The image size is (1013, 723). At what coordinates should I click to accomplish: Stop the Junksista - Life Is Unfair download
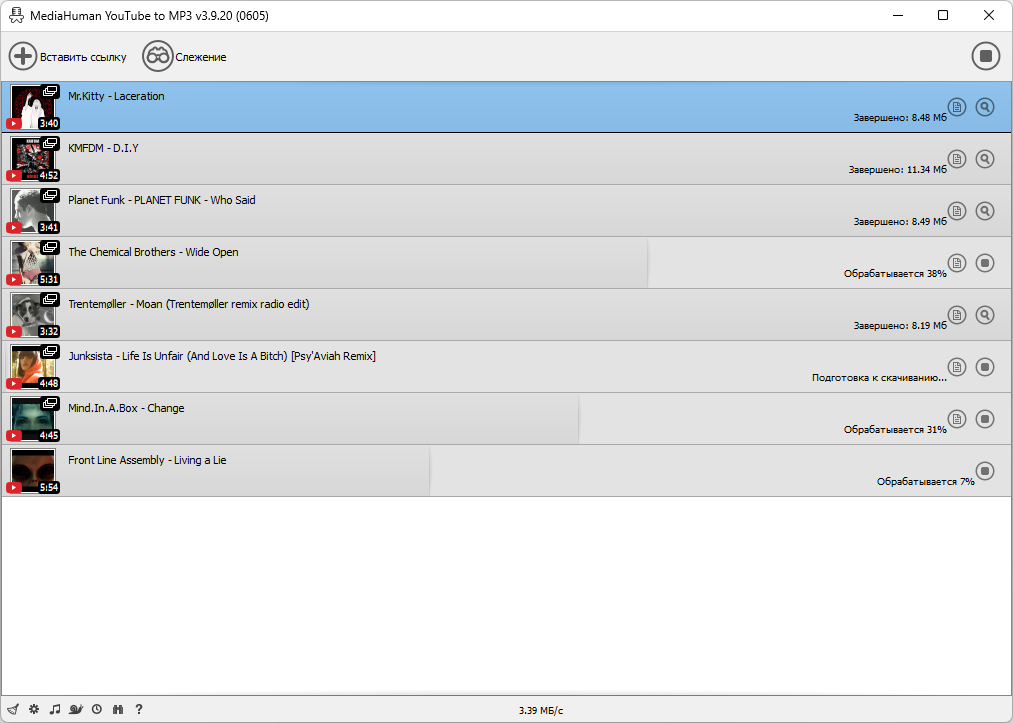[985, 367]
